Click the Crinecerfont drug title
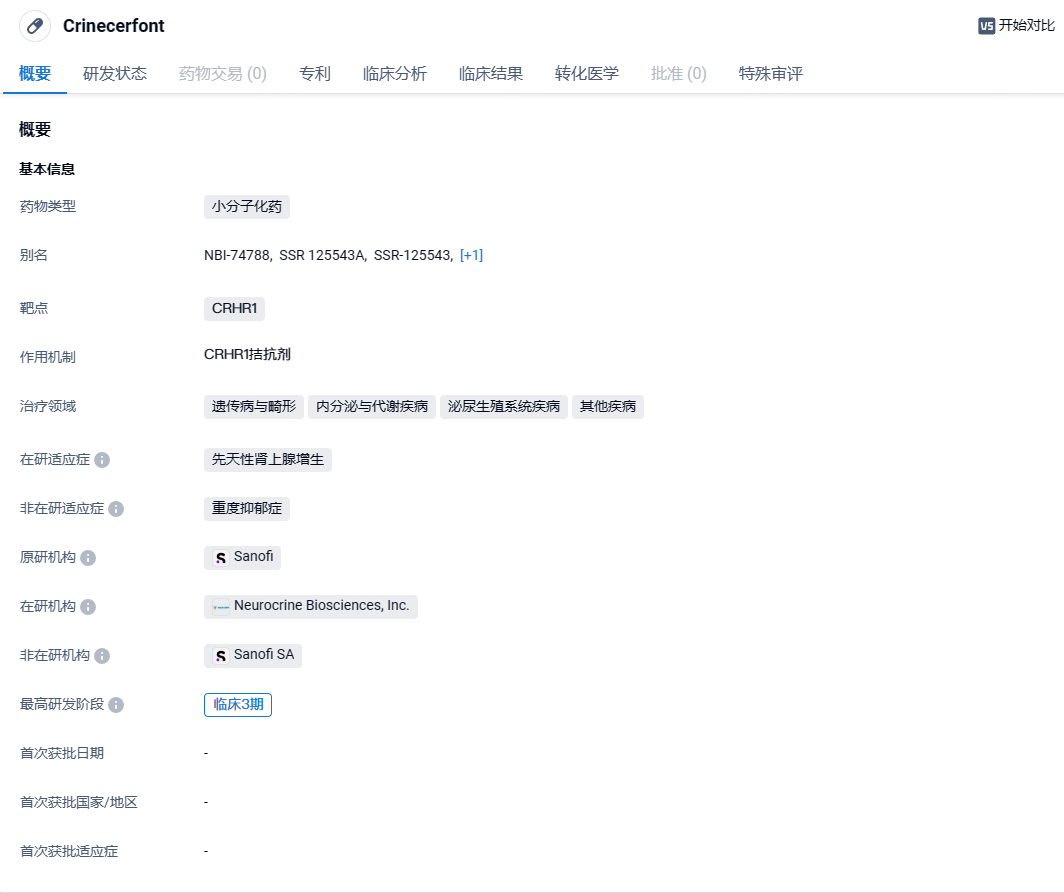The height and width of the screenshot is (893, 1064). (x=114, y=26)
